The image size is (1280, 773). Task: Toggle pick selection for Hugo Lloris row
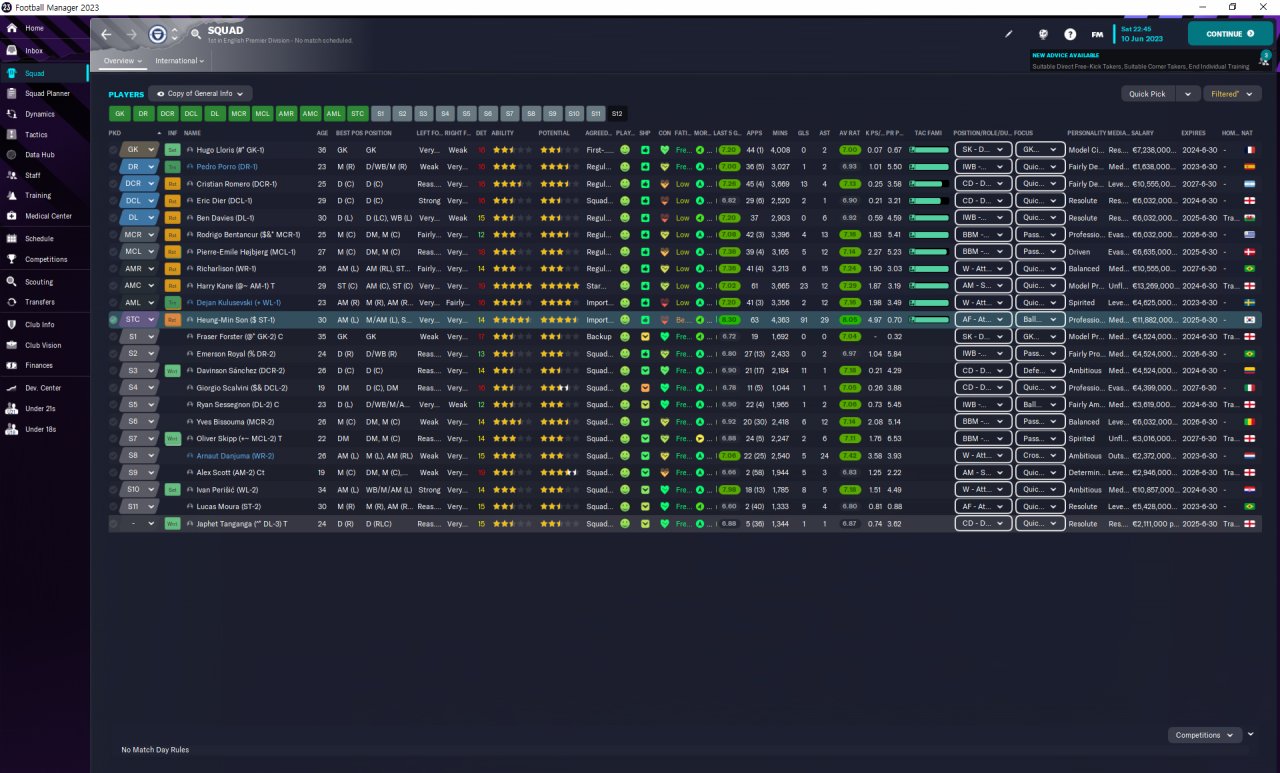[x=114, y=150]
